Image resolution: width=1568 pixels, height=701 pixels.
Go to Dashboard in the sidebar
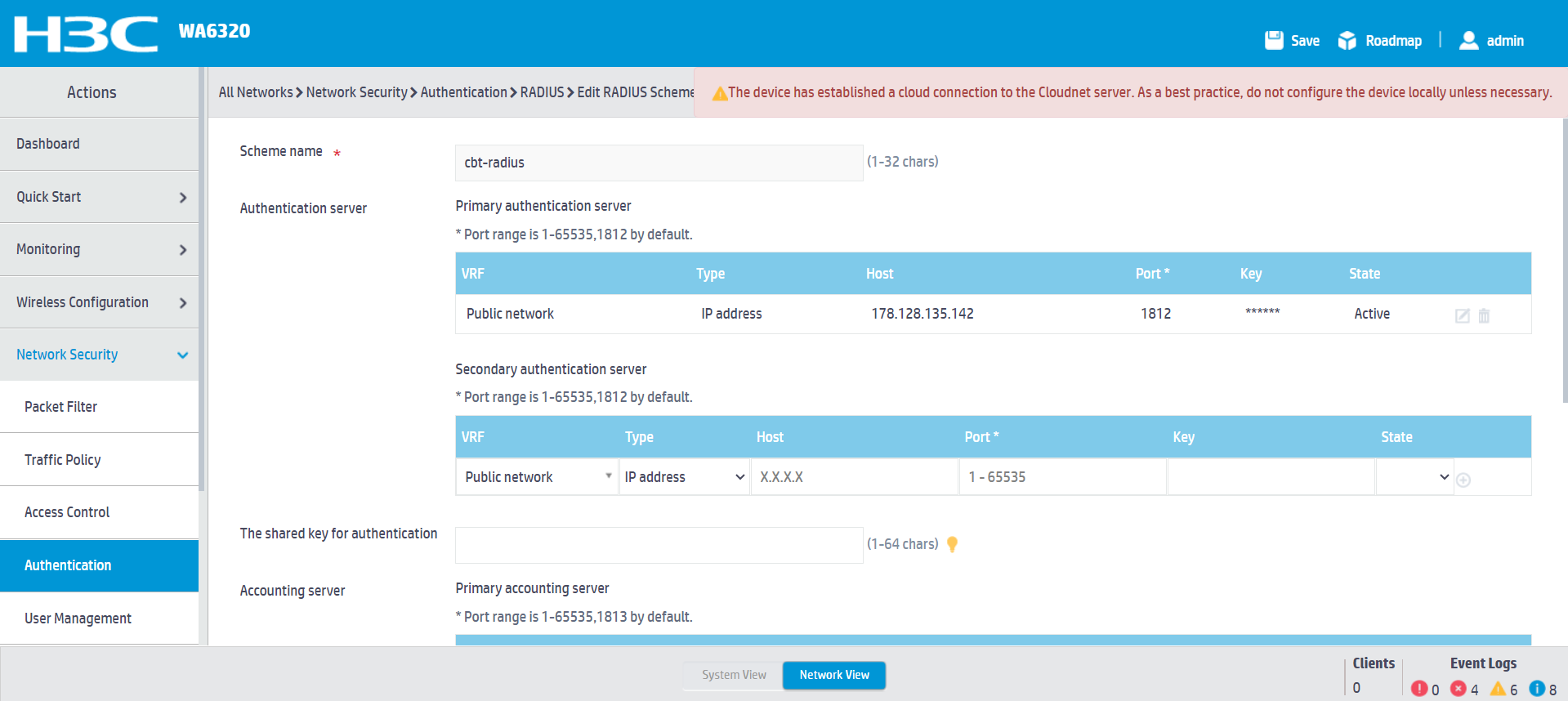48,144
